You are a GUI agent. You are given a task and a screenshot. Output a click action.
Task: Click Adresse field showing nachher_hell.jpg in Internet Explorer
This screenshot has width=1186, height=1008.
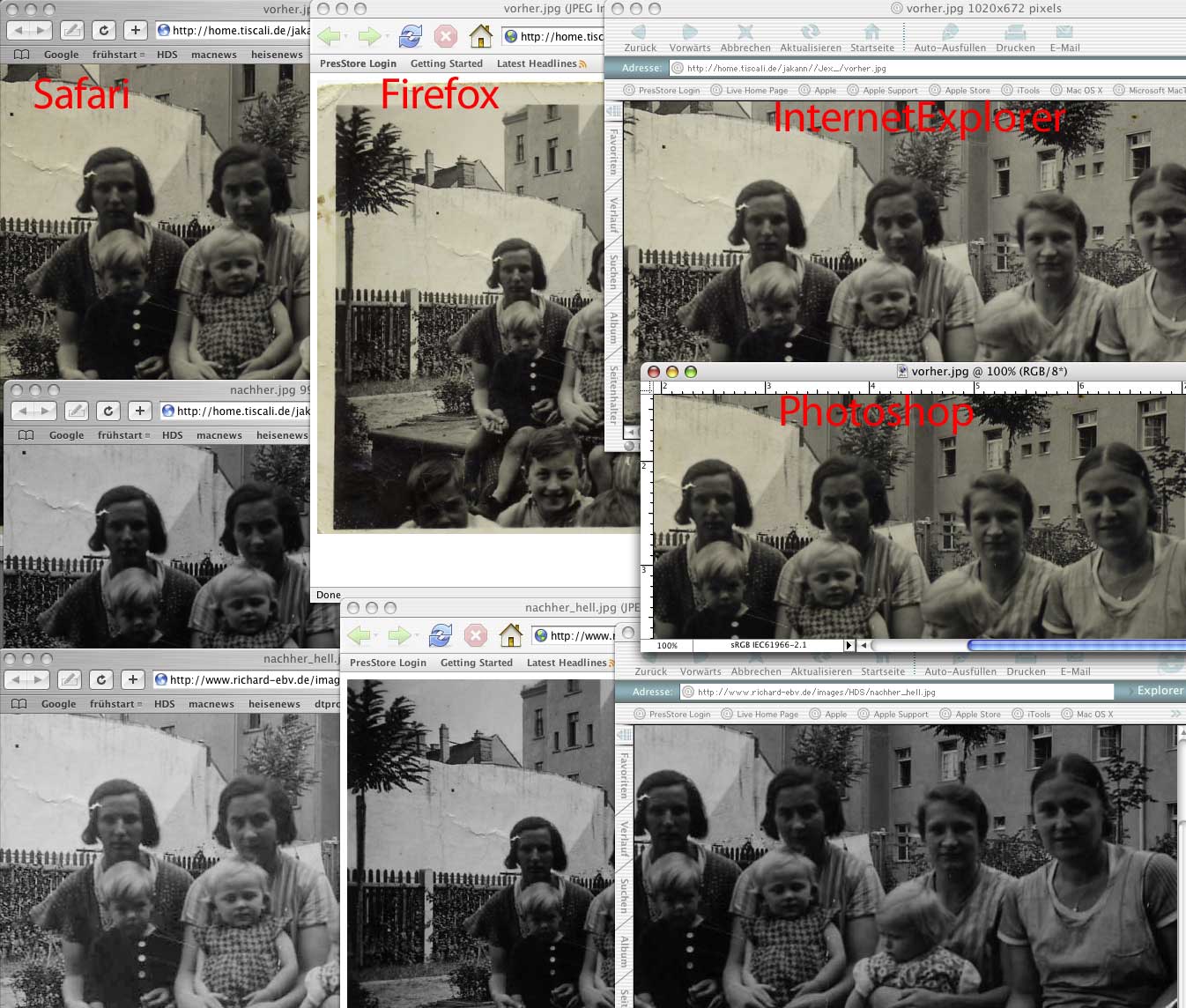(x=897, y=692)
